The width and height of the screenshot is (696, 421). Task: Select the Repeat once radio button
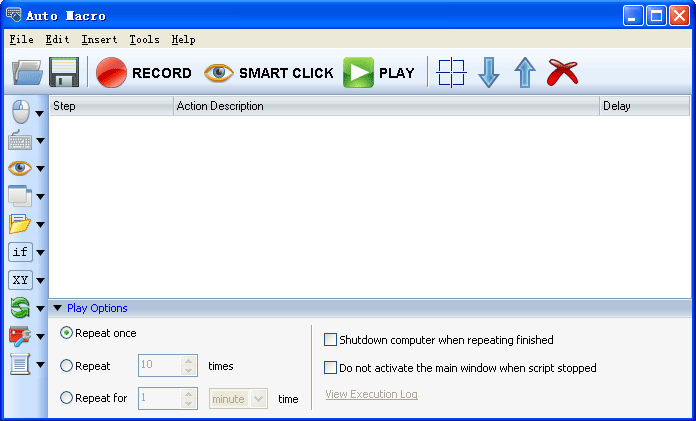67,333
